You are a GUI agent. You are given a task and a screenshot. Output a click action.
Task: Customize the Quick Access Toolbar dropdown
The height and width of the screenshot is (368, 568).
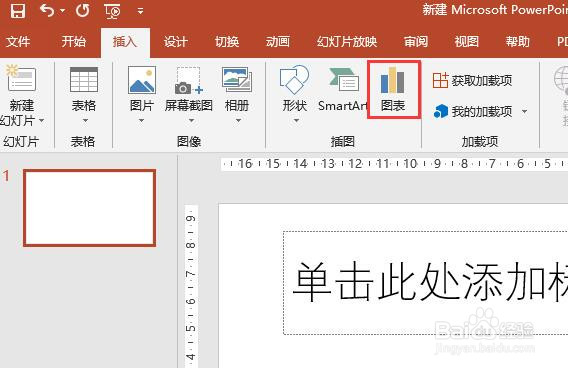point(141,11)
